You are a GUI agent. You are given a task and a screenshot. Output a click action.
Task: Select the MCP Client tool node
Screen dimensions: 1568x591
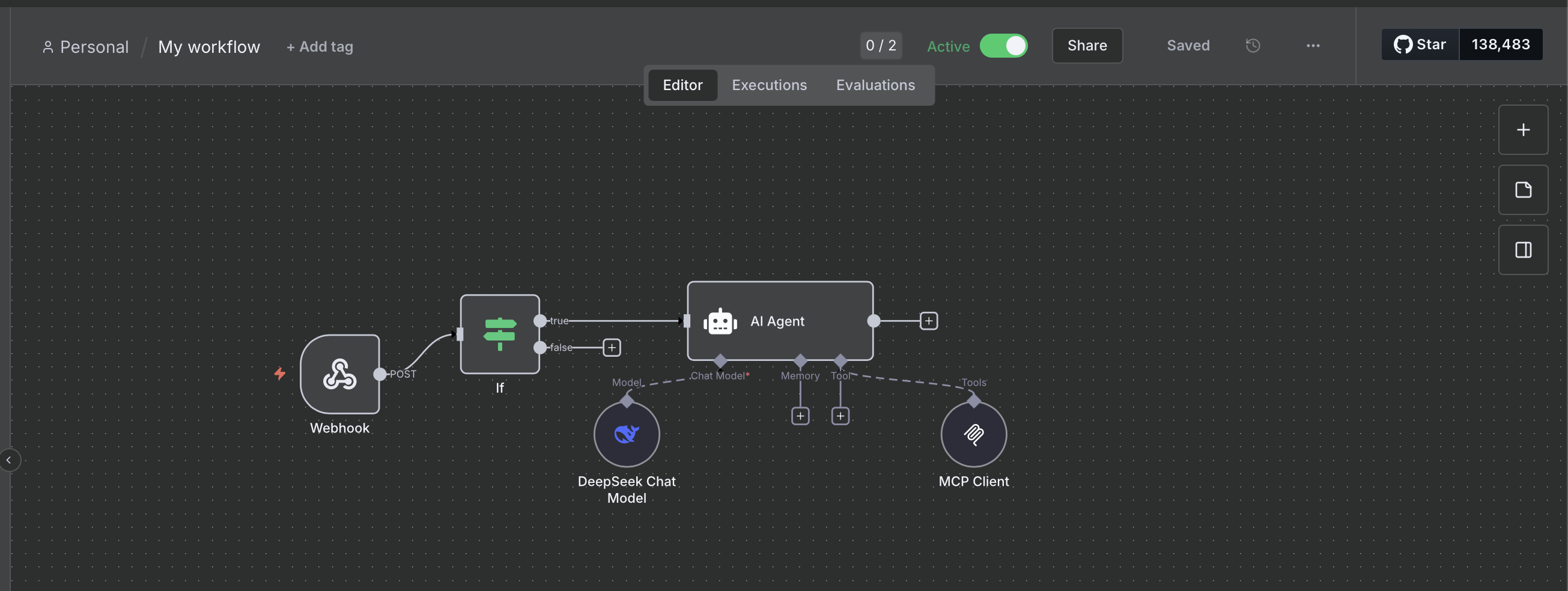tap(973, 434)
